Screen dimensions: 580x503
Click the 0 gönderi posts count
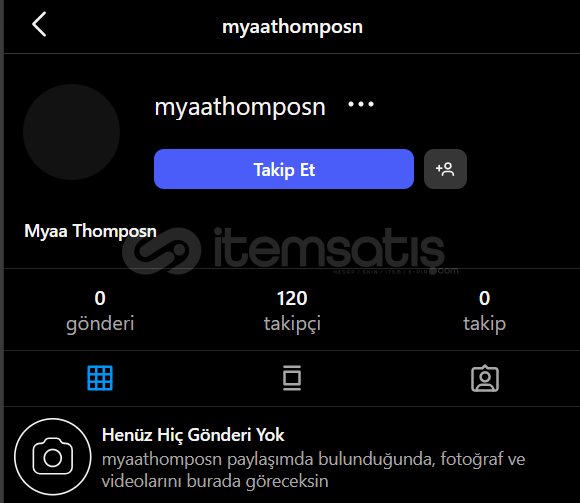(x=100, y=311)
